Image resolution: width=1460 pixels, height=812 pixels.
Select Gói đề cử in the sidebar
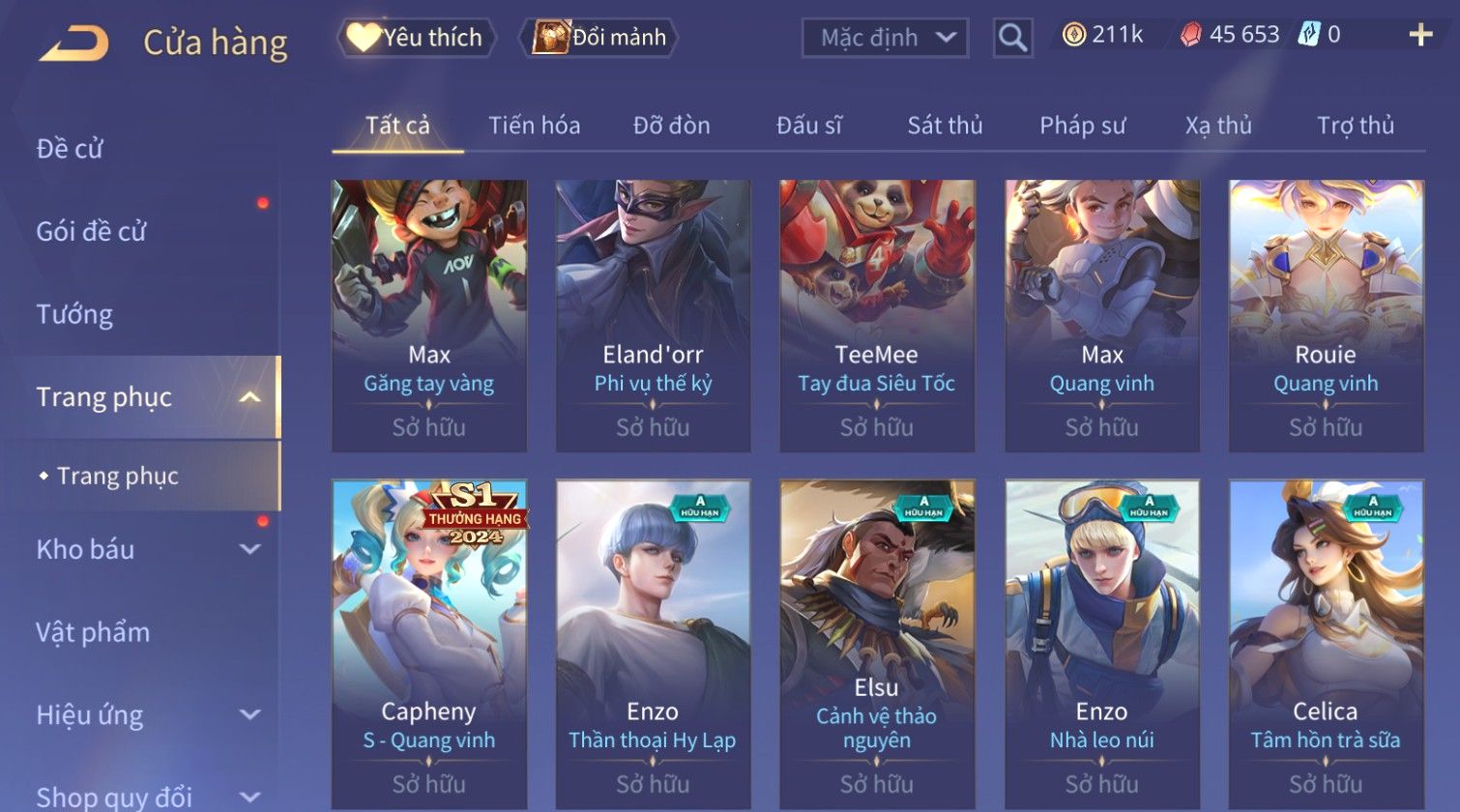[x=91, y=232]
